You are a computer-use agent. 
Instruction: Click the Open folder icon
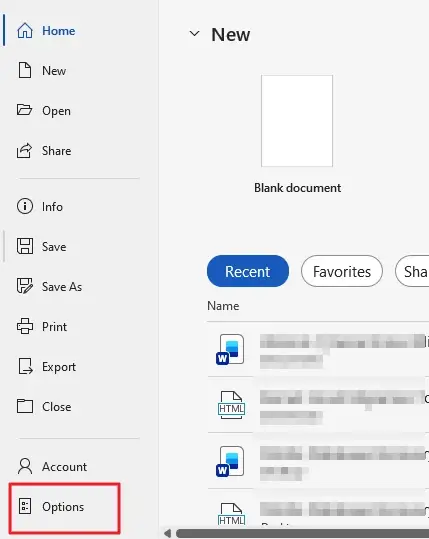tap(24, 110)
